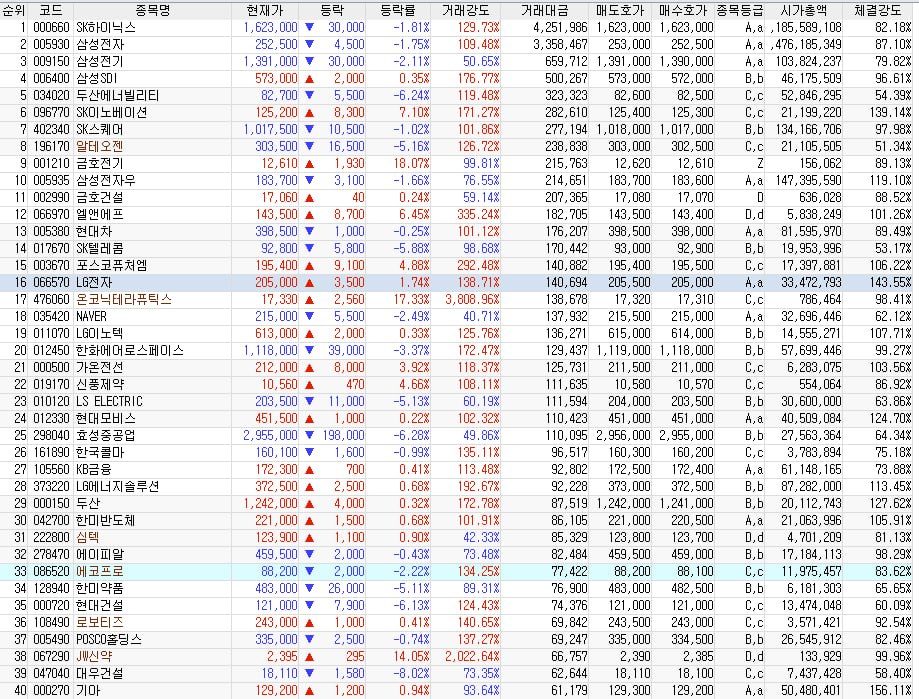Select LG에너지솔루션 stock name
919x699 pixels.
click(117, 486)
